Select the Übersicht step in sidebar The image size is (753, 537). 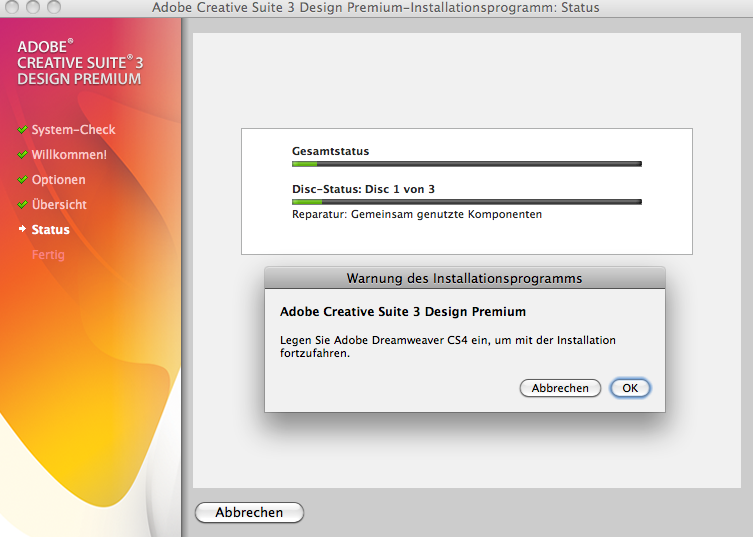coord(59,205)
